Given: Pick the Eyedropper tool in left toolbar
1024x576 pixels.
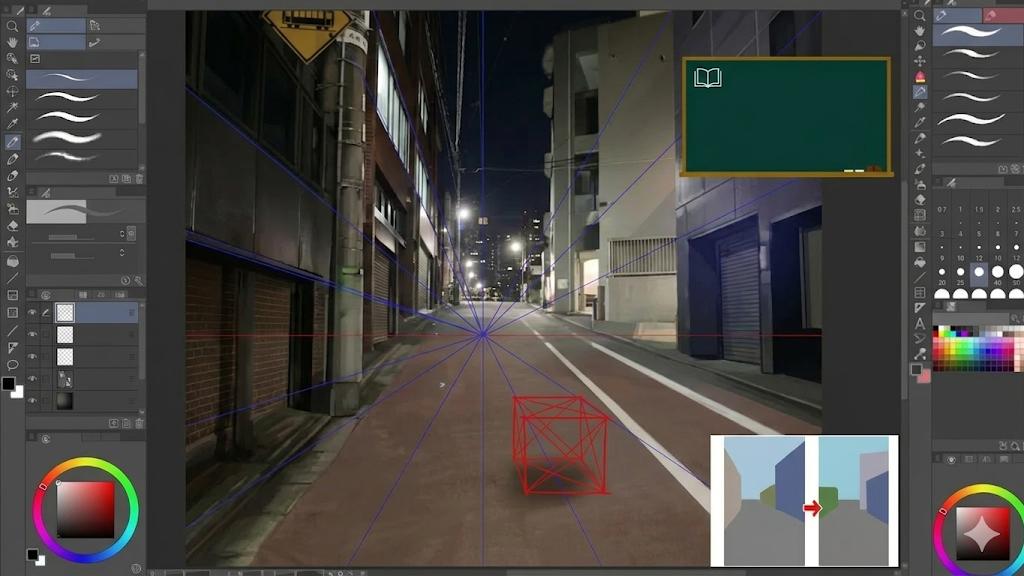Looking at the screenshot, I should [x=12, y=125].
